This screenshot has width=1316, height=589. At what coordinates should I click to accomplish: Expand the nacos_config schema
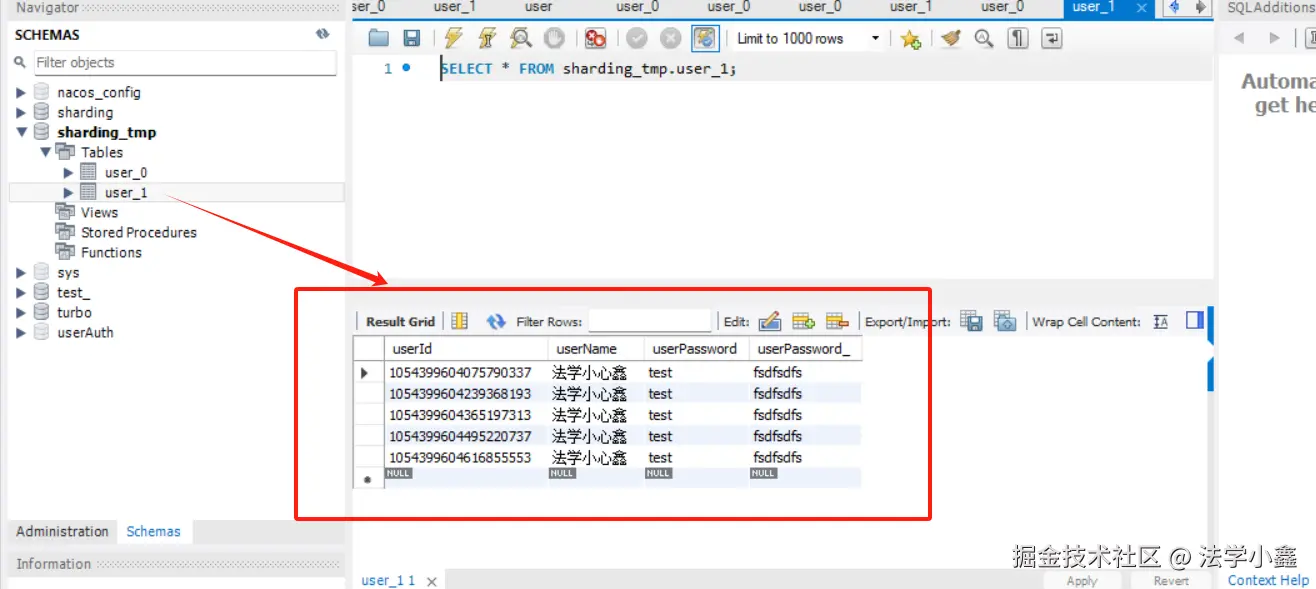21,92
